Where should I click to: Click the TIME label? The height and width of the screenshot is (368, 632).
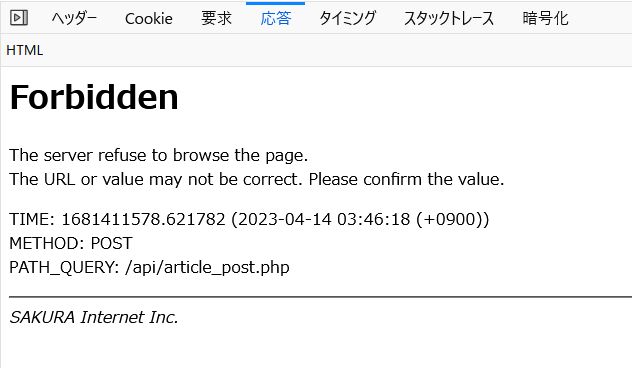point(31,220)
